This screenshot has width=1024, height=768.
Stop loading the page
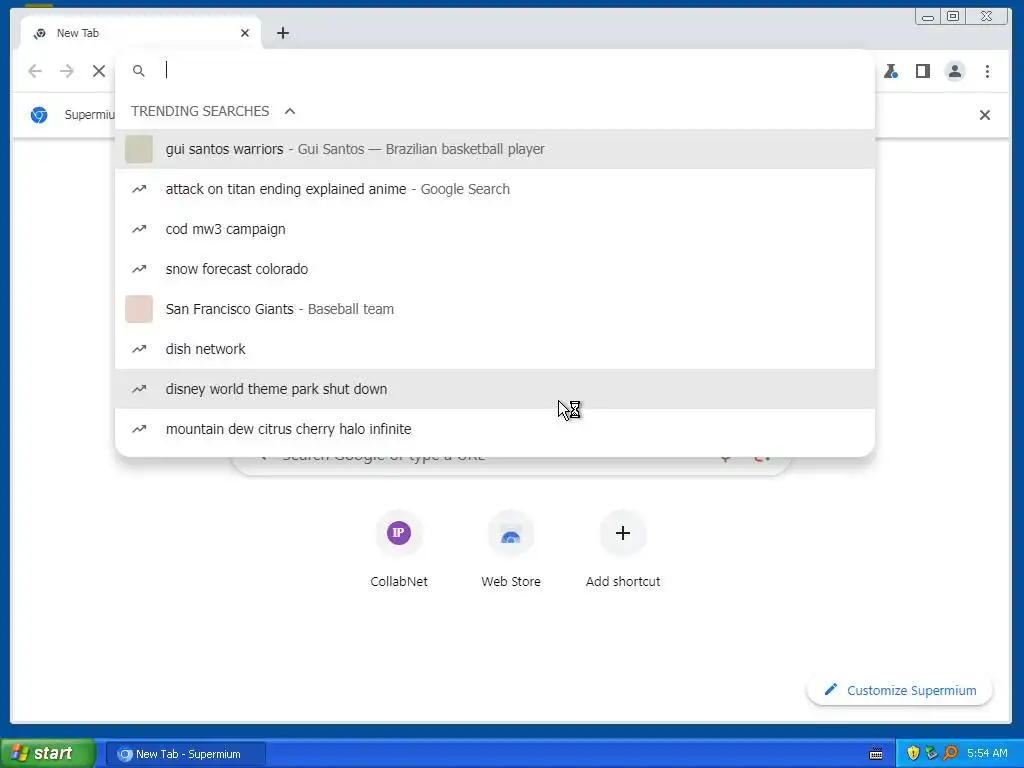pos(99,71)
